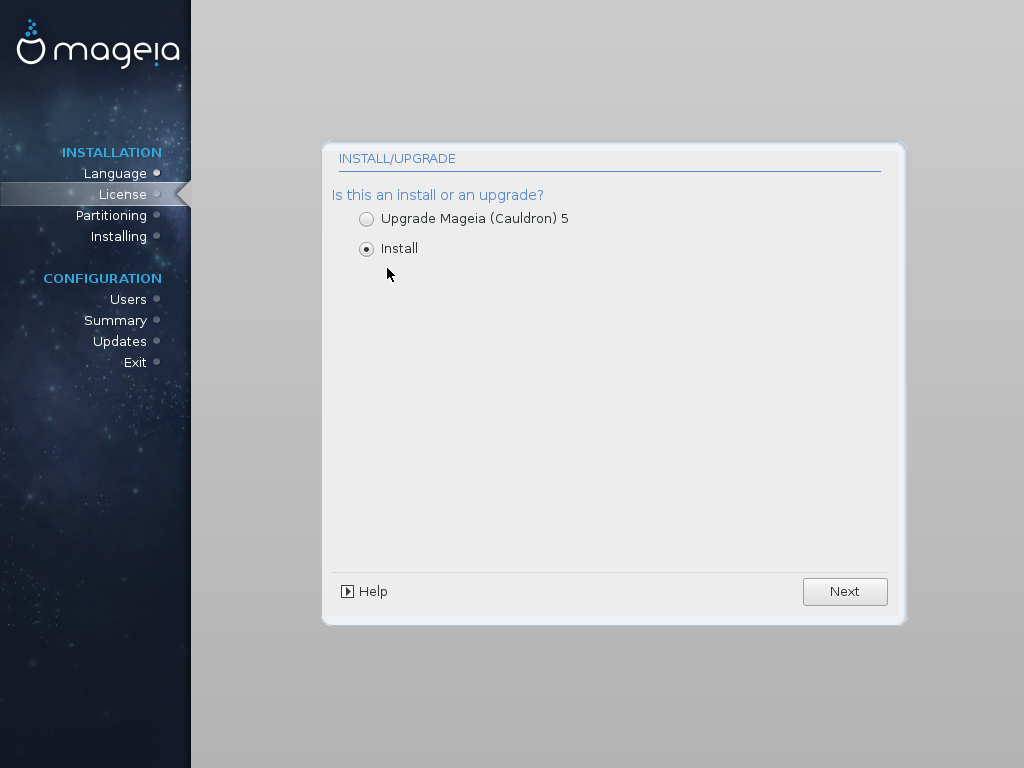
Task: Click the Help expander triangle icon
Action: (x=347, y=592)
